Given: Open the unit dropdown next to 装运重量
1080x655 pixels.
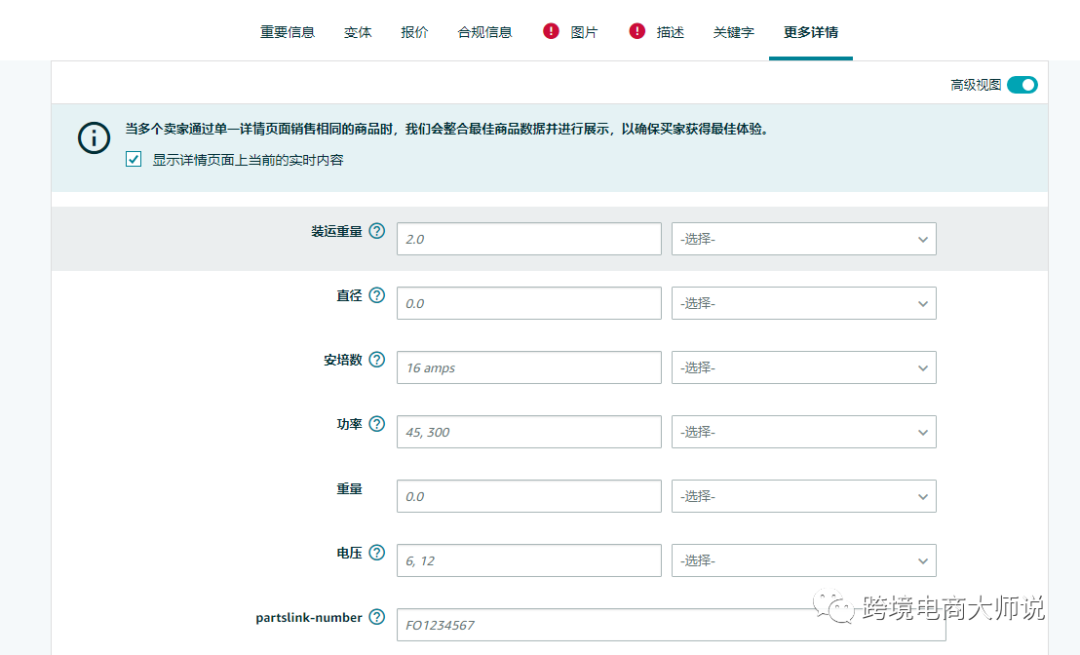Looking at the screenshot, I should click(803, 238).
